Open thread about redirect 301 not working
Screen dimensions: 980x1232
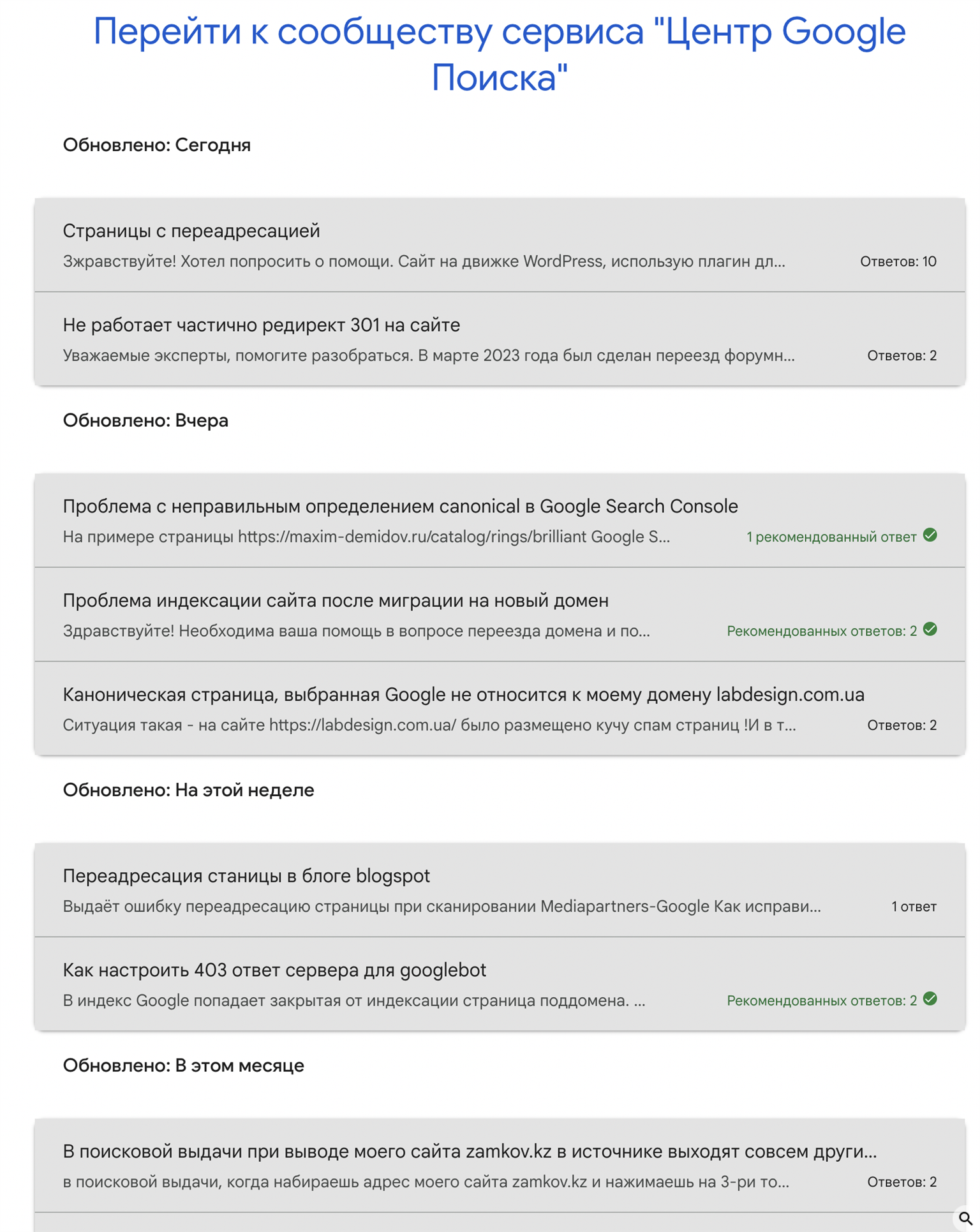coord(500,339)
